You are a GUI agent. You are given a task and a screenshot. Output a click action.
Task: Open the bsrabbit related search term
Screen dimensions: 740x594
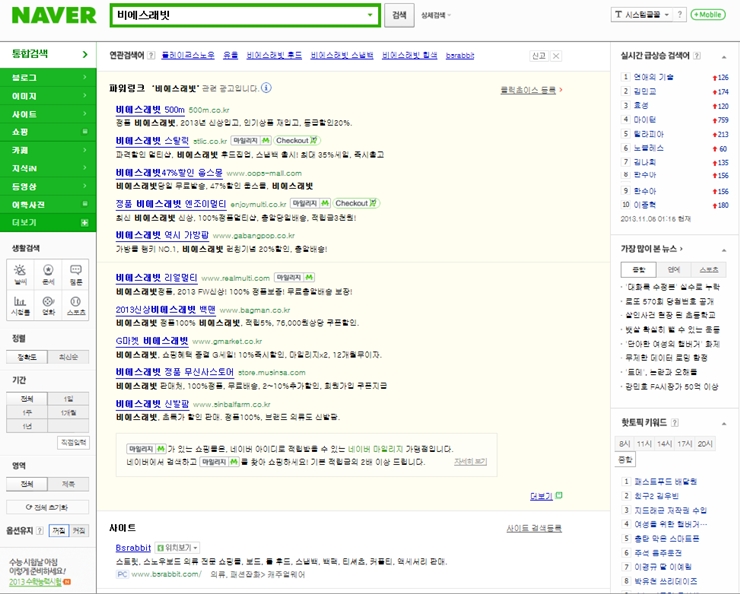coord(460,56)
